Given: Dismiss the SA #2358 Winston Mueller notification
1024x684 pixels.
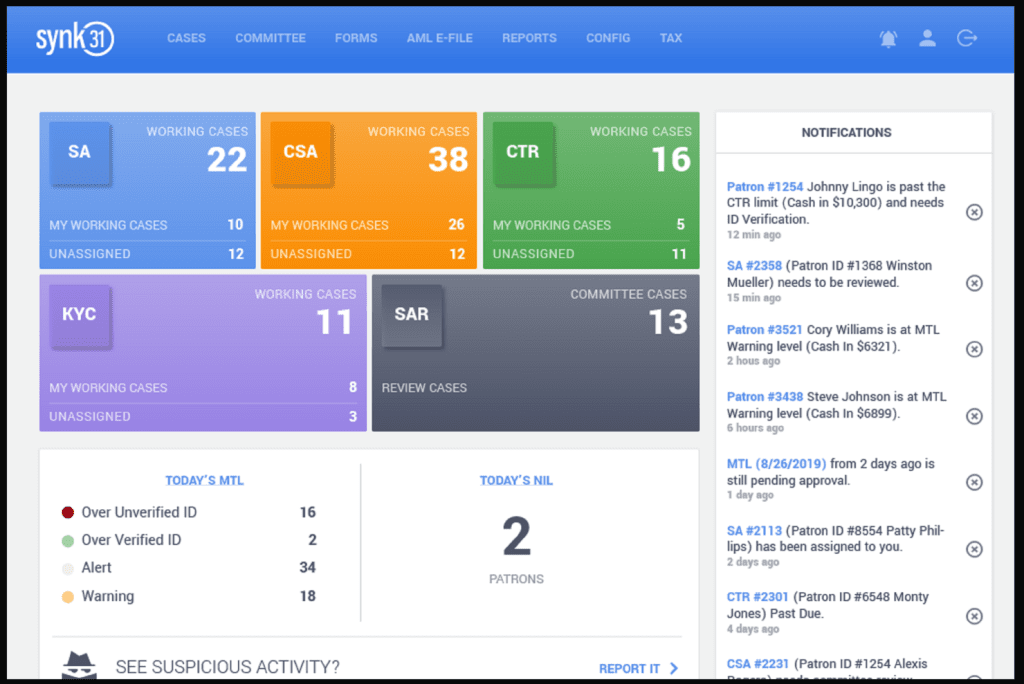Looking at the screenshot, I should (x=974, y=283).
